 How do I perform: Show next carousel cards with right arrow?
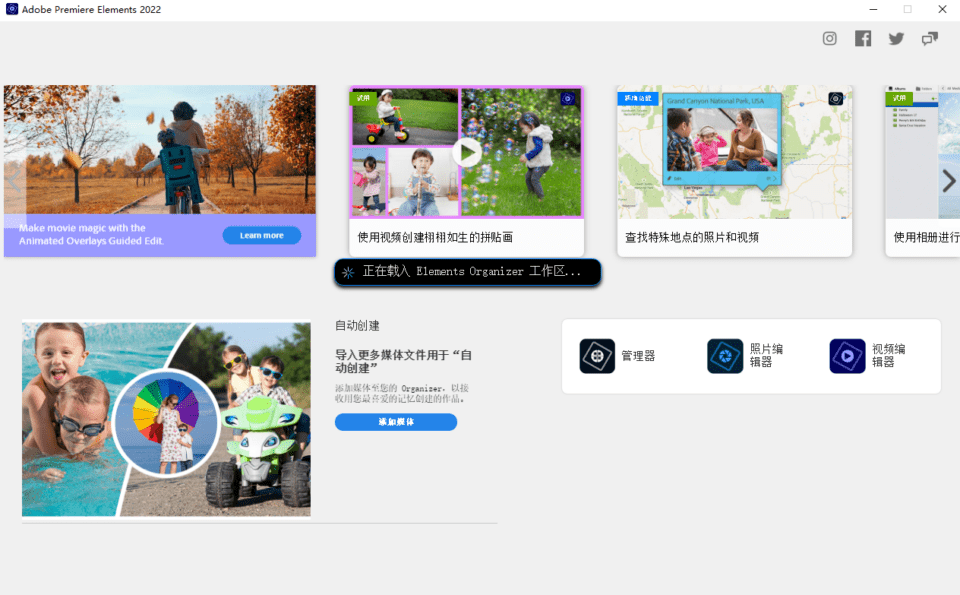tap(948, 181)
